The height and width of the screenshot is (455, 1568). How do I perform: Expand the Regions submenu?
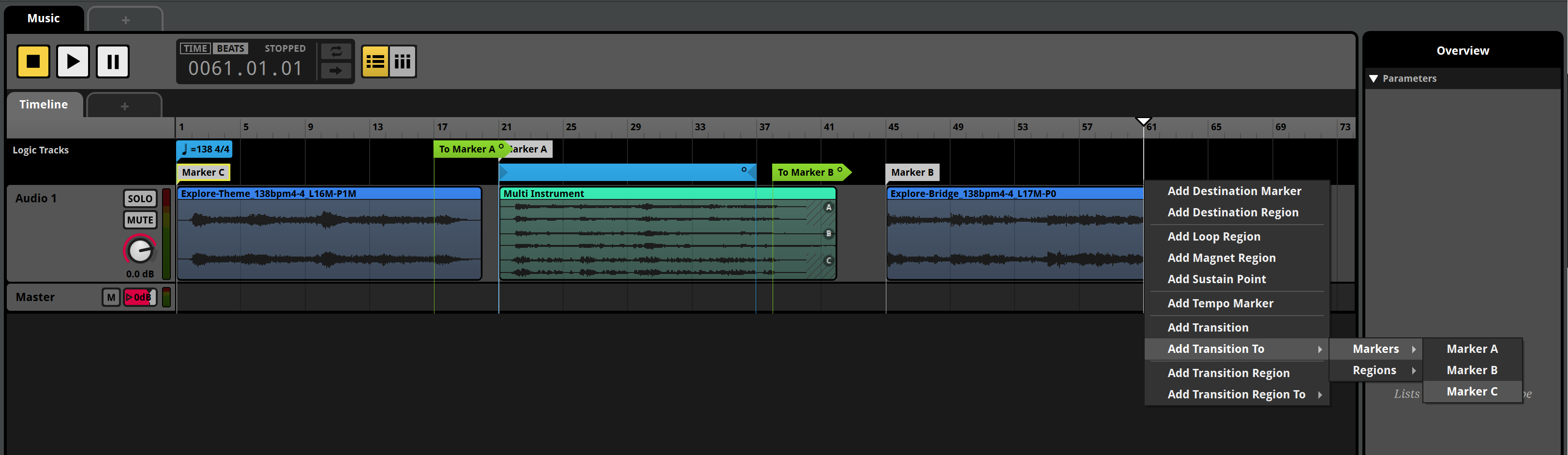pos(1376,370)
